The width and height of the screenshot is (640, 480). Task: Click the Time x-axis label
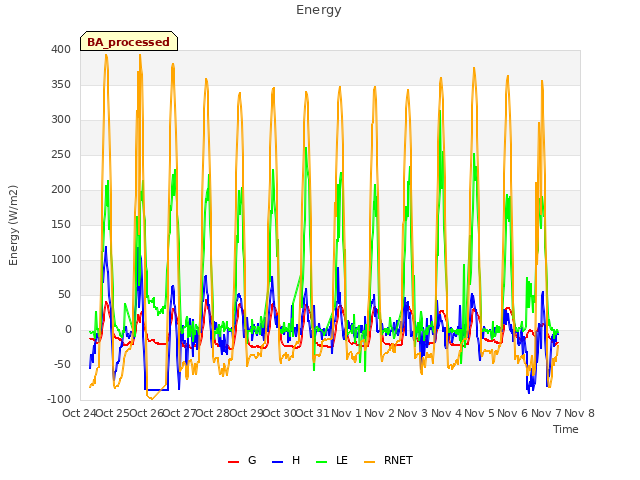click(566, 429)
